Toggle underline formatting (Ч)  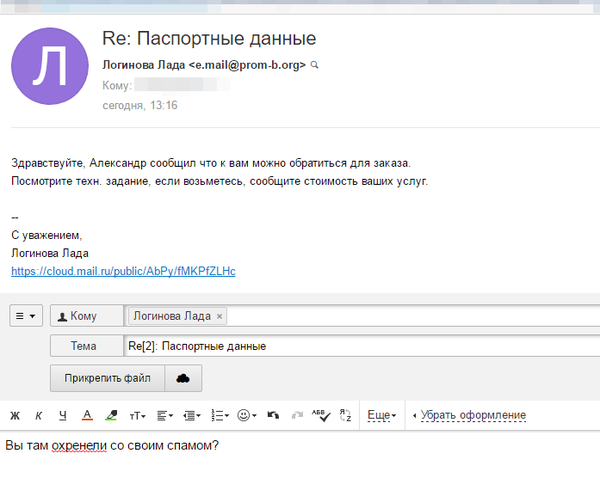click(x=62, y=415)
